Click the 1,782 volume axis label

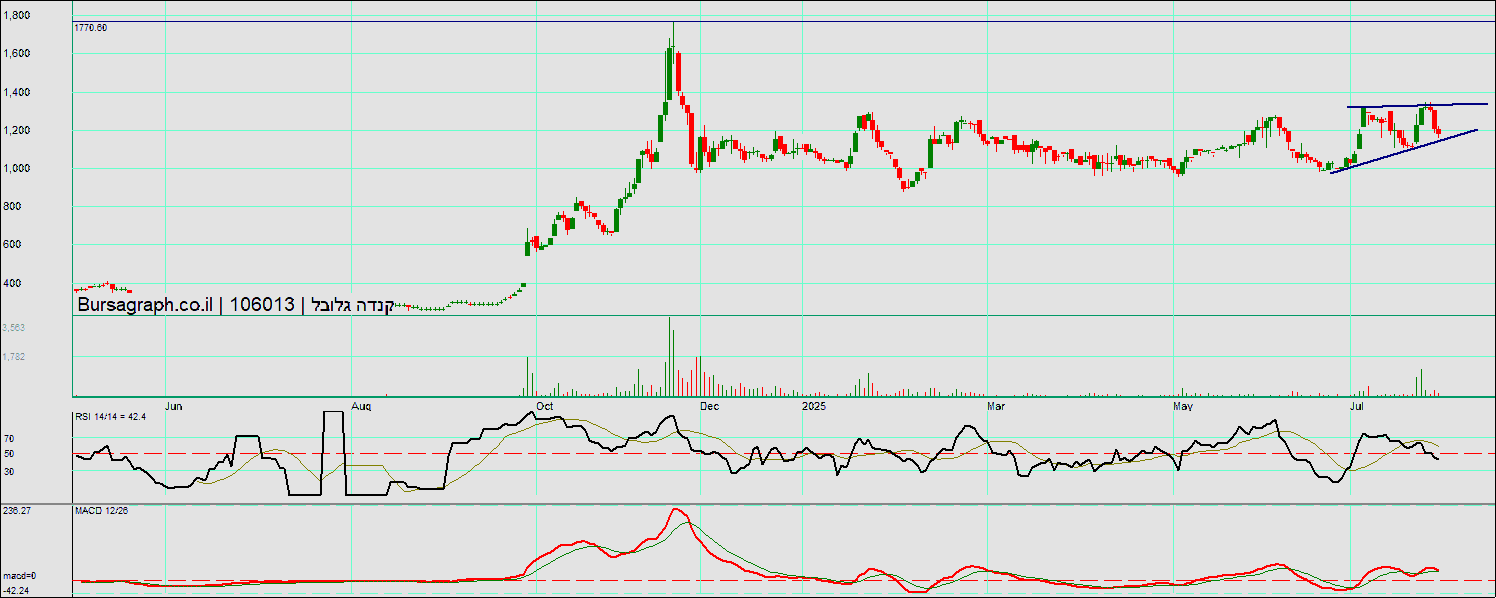click(14, 356)
